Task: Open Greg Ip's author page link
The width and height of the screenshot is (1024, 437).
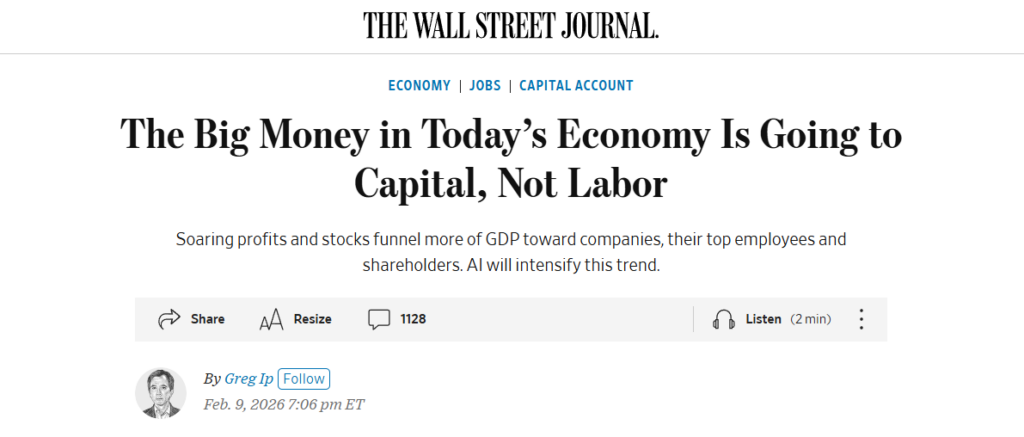Action: [250, 379]
